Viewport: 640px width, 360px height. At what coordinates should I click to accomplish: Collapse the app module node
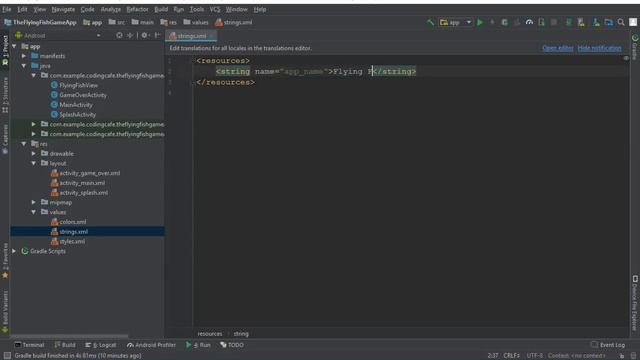[x=15, y=46]
